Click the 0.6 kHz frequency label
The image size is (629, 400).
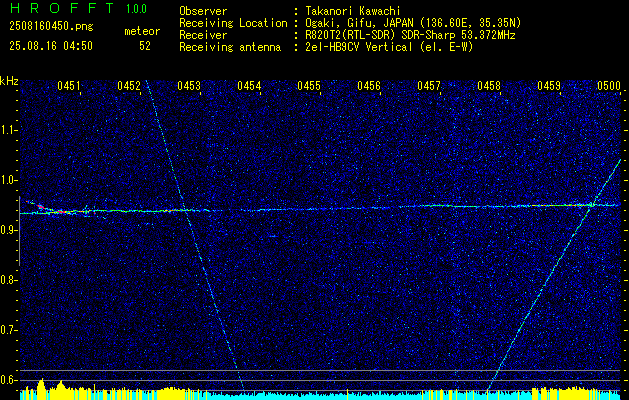click(6, 380)
